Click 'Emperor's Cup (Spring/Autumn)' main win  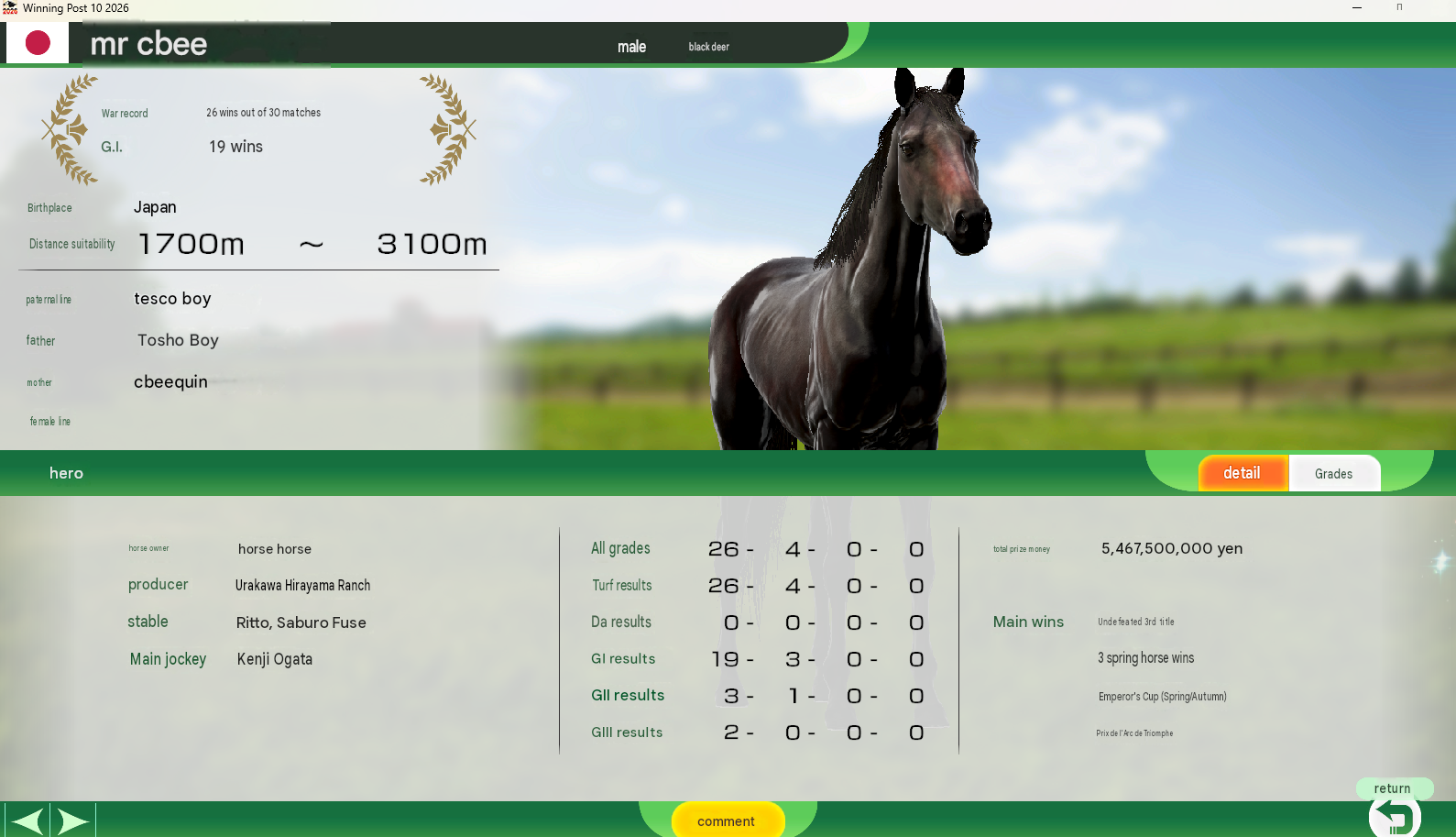pyautogui.click(x=1162, y=697)
